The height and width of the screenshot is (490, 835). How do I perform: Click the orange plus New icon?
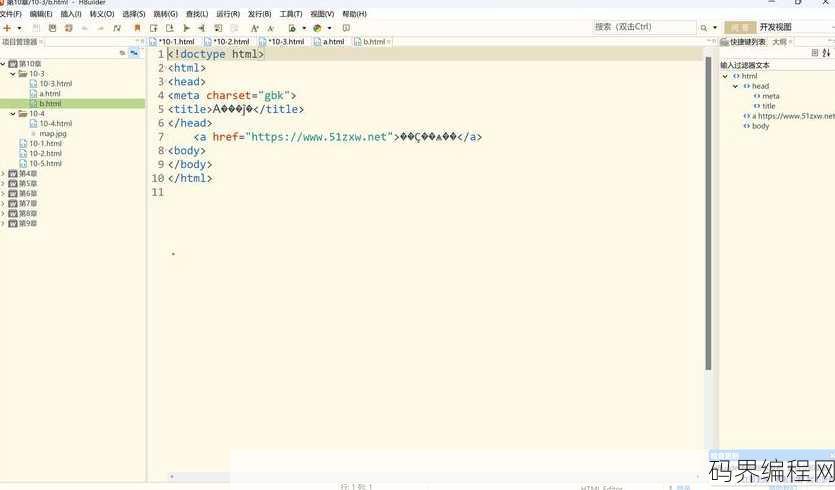pos(7,28)
